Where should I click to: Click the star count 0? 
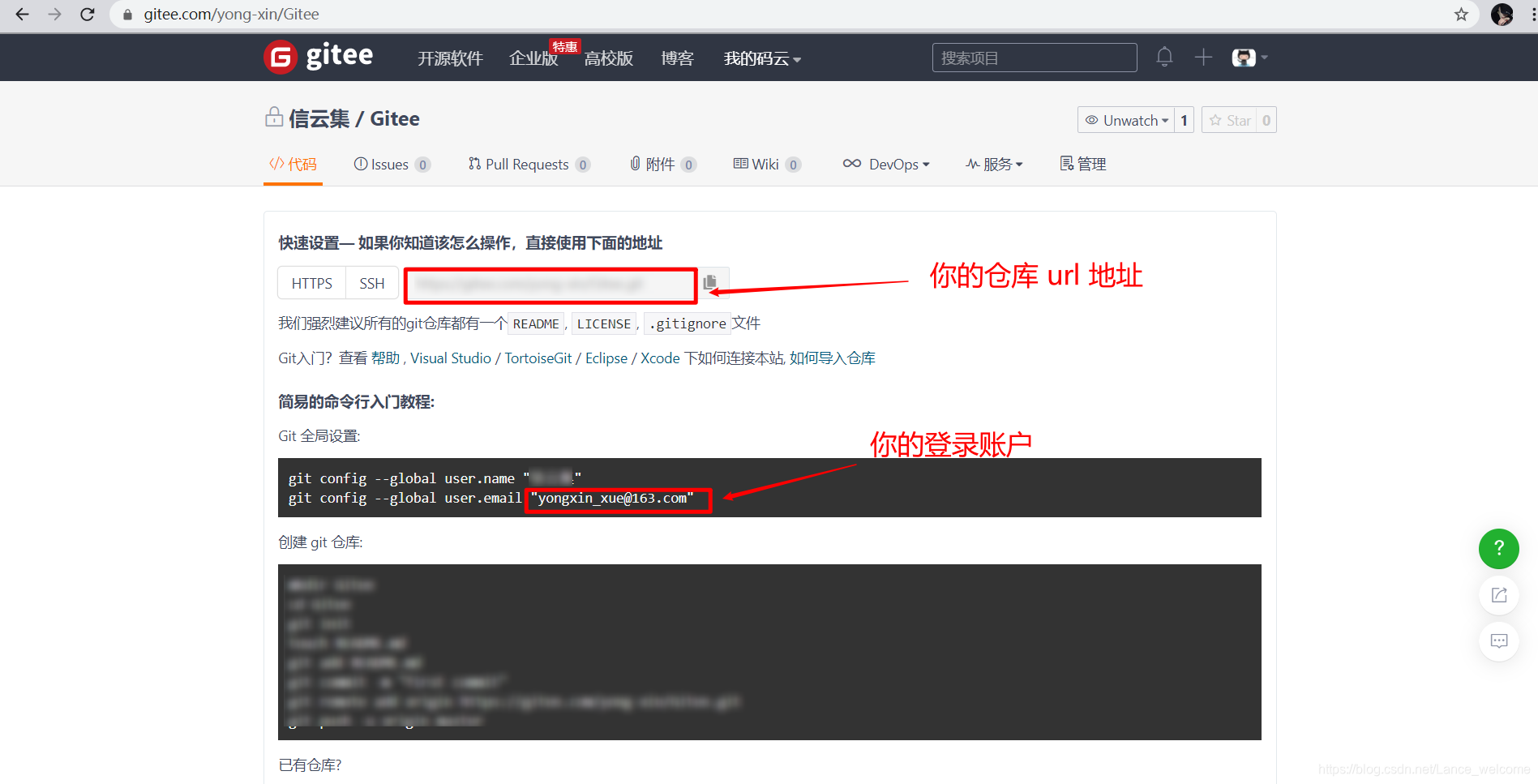pos(1266,120)
